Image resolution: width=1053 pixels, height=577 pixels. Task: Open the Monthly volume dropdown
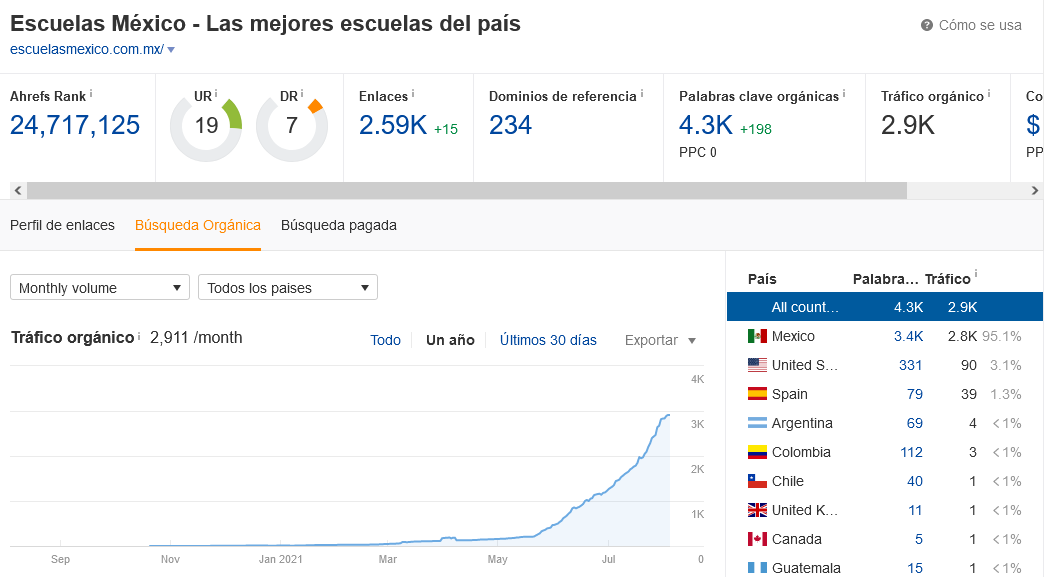click(99, 287)
